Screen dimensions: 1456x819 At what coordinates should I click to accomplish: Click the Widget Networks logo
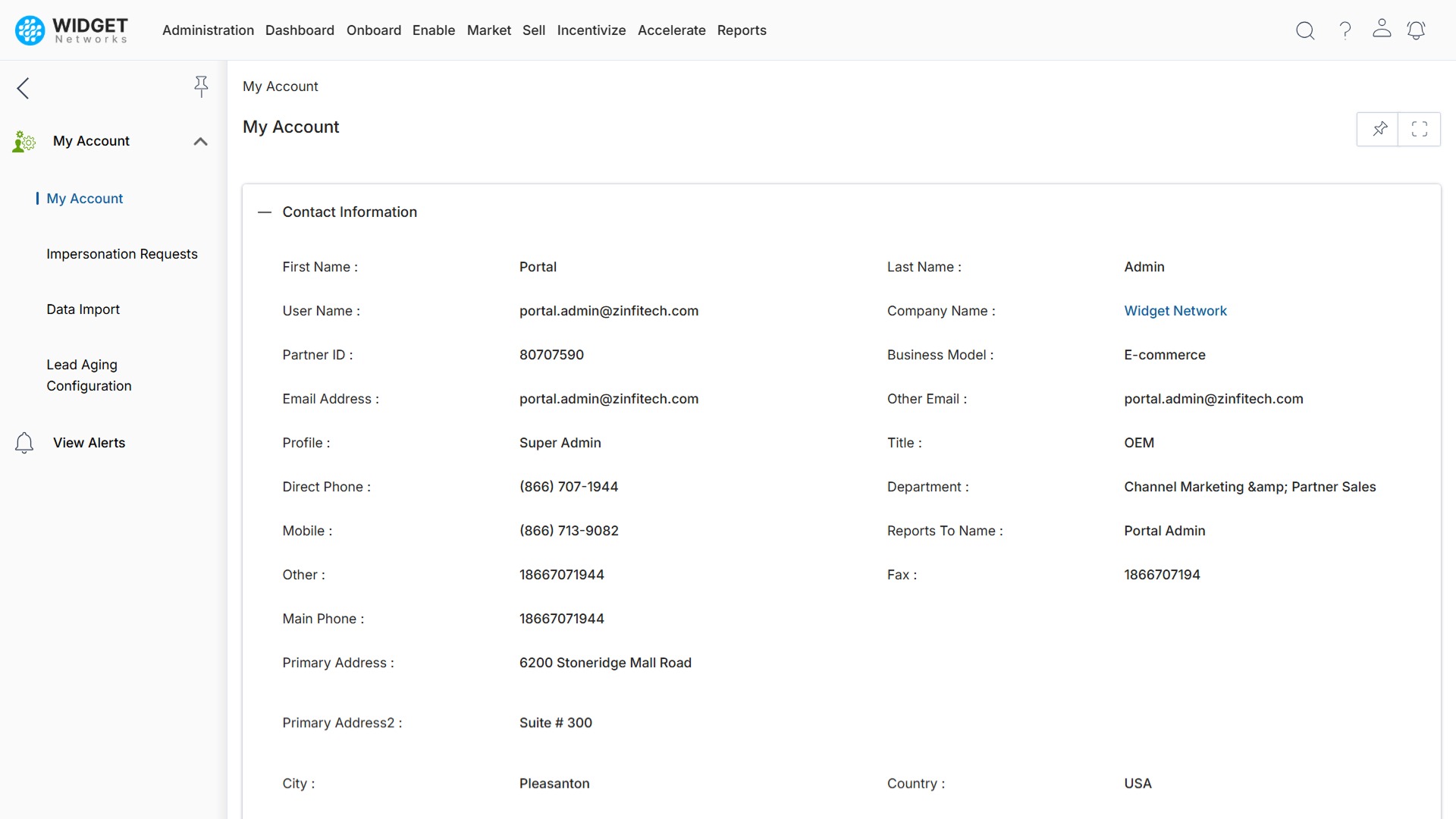pyautogui.click(x=70, y=30)
